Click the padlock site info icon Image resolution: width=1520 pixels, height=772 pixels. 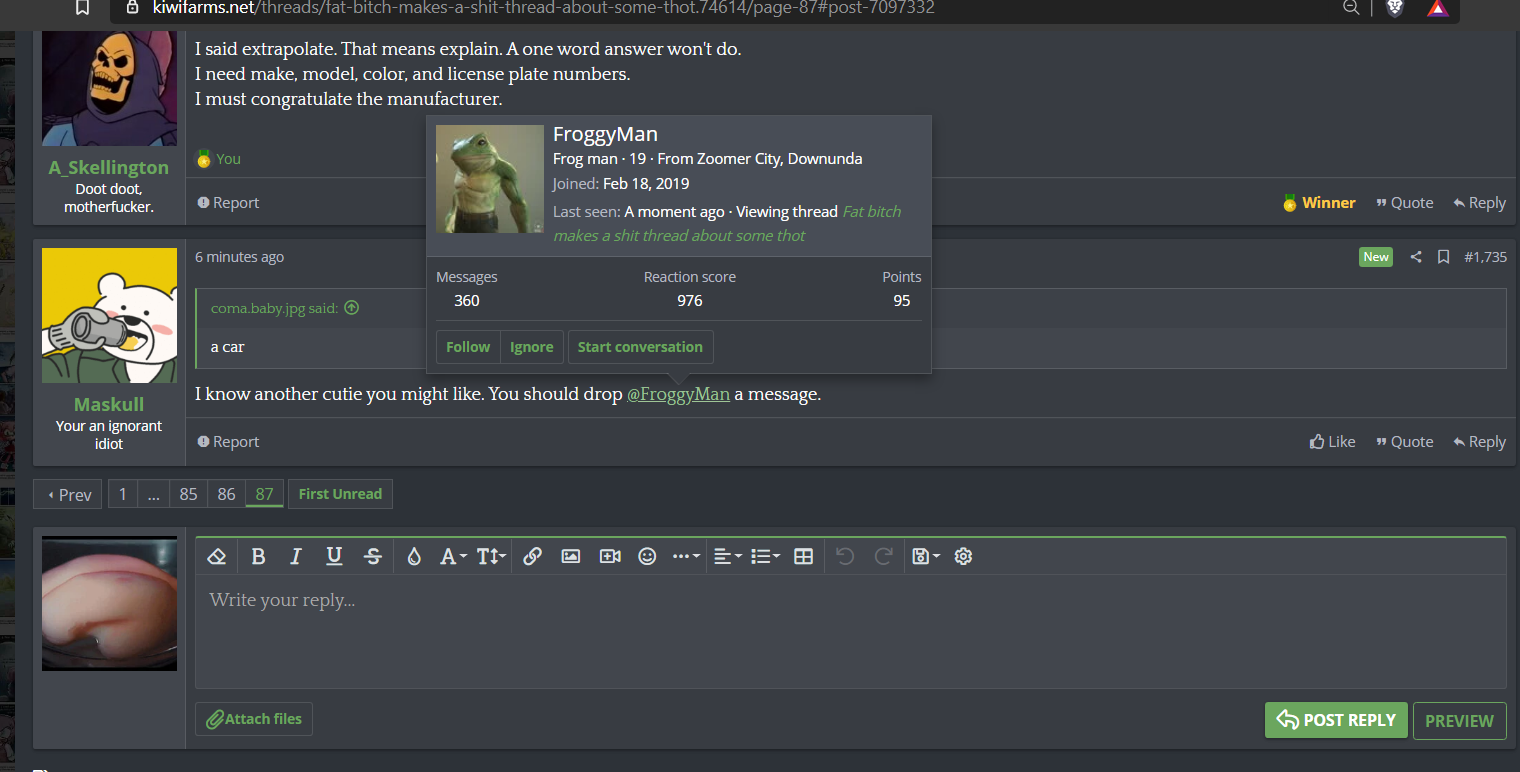pos(132,8)
